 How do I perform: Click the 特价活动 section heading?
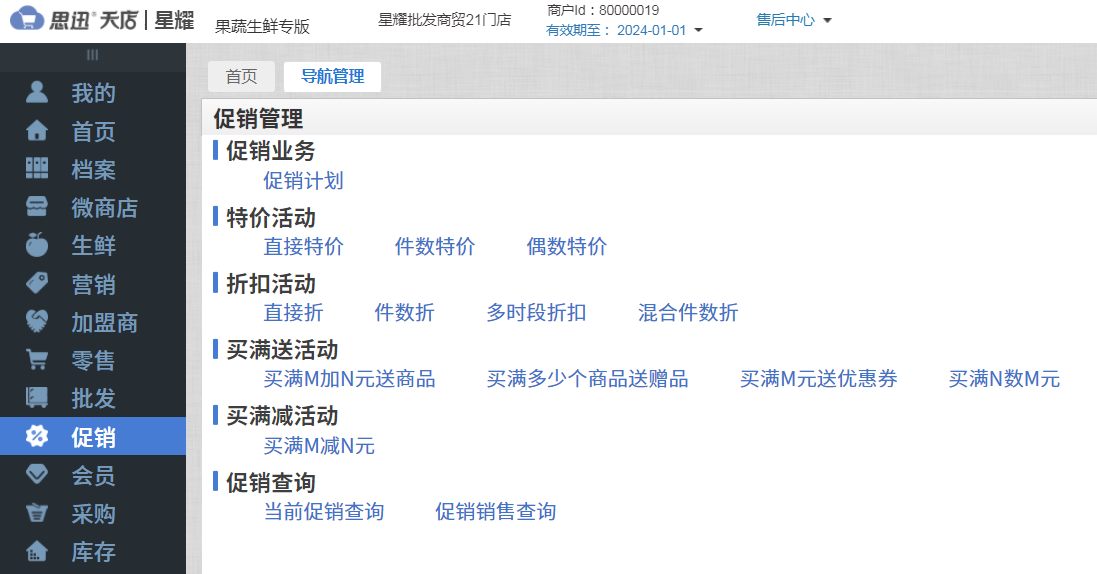pos(271,217)
